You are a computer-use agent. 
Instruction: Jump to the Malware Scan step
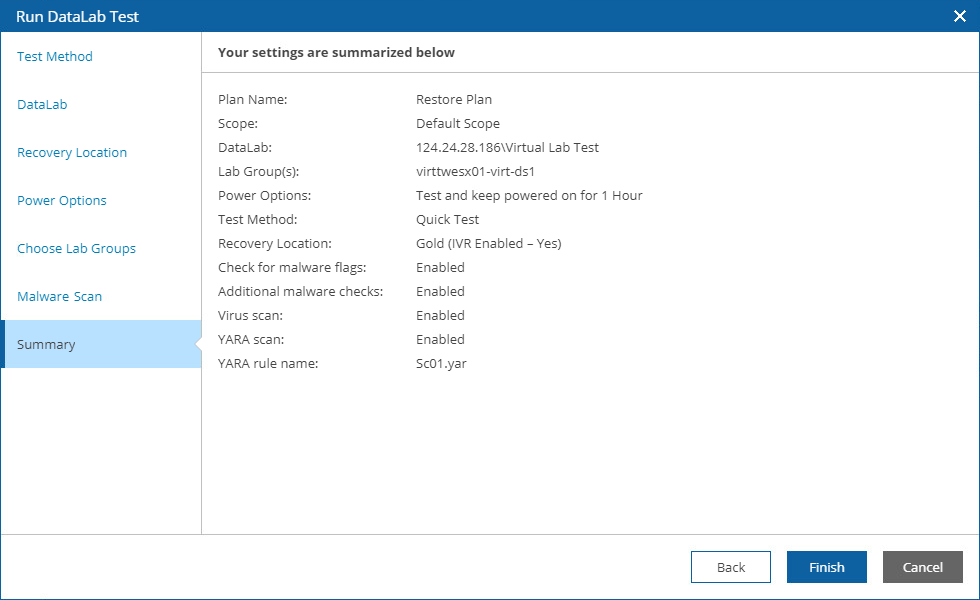59,297
